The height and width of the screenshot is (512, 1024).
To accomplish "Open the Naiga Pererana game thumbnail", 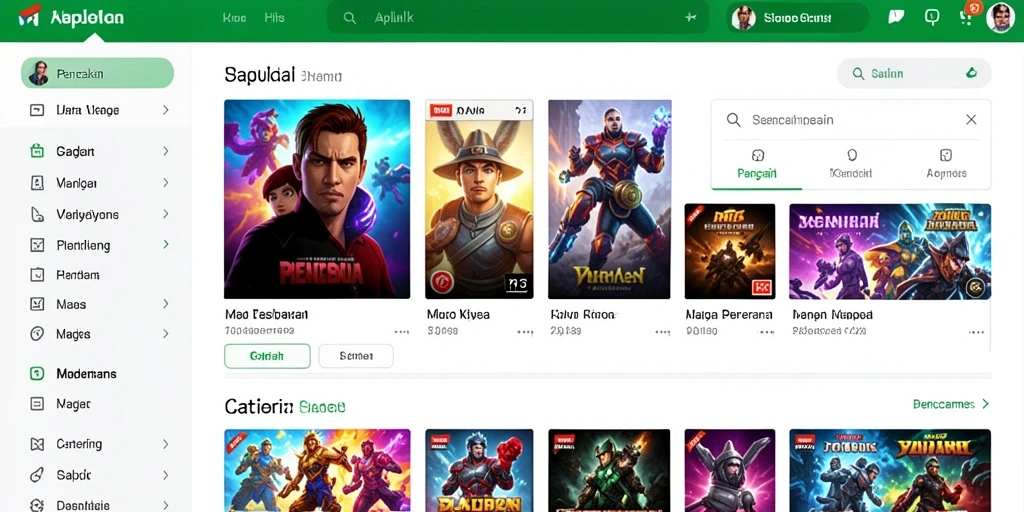I will tap(729, 251).
